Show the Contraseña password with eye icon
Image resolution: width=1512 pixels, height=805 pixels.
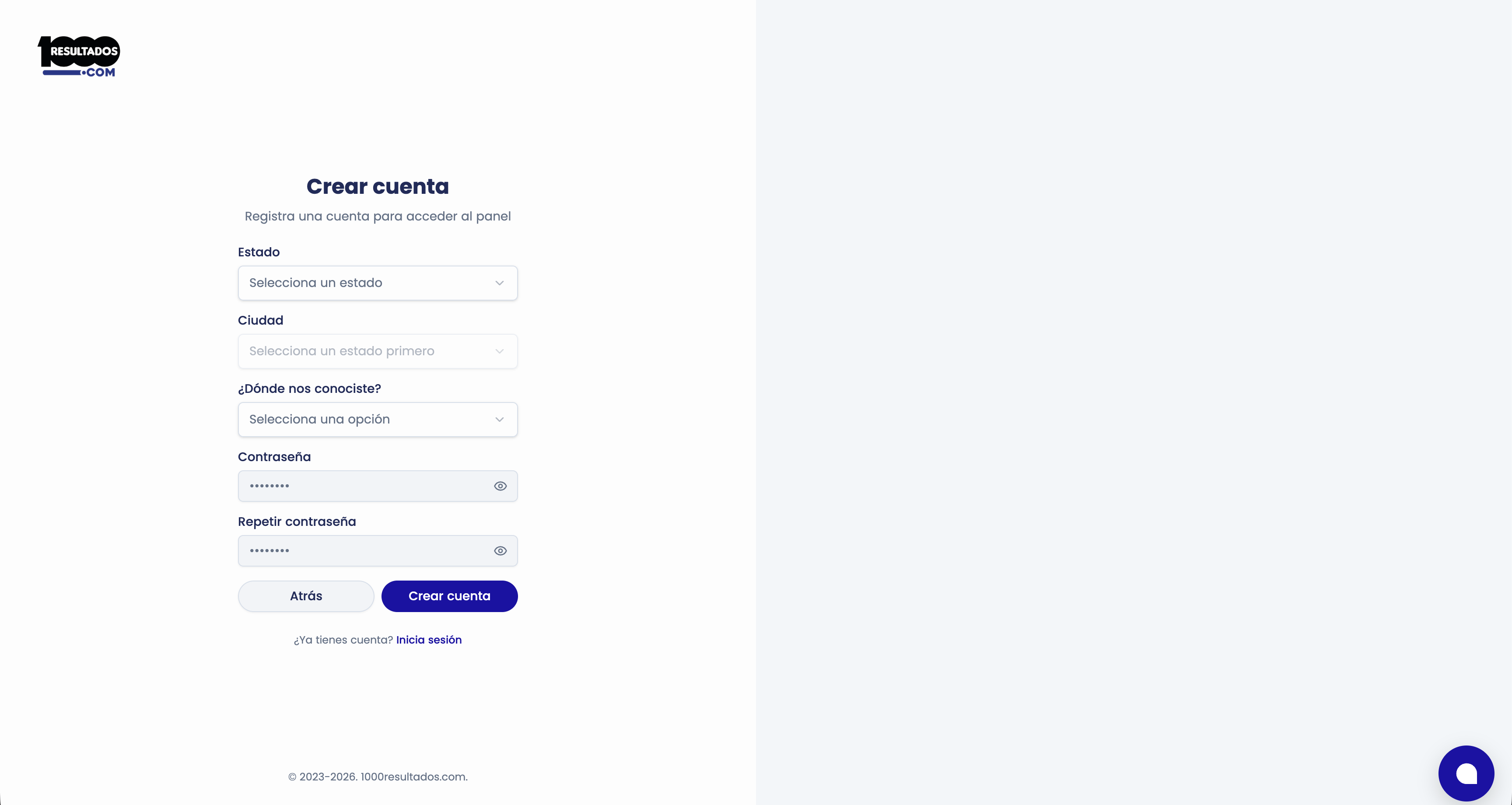(500, 486)
